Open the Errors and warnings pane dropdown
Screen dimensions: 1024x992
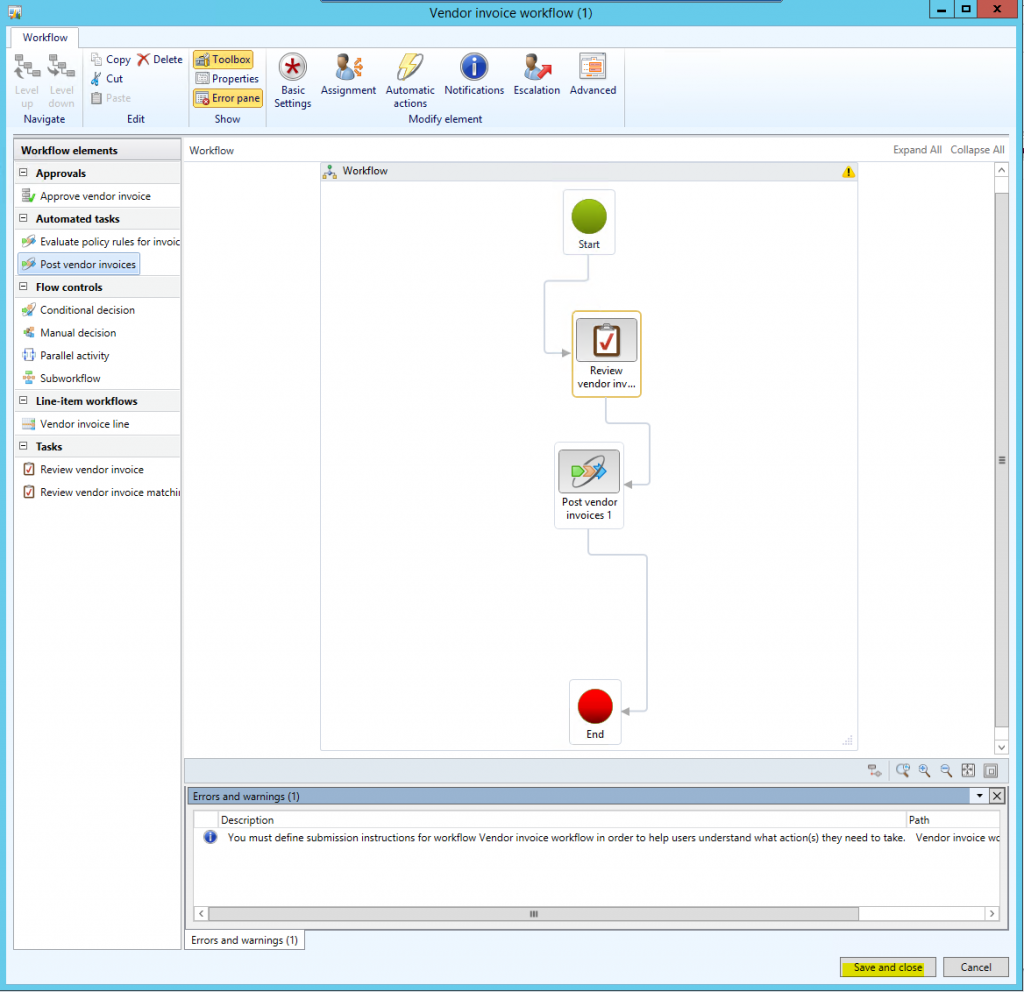[978, 797]
